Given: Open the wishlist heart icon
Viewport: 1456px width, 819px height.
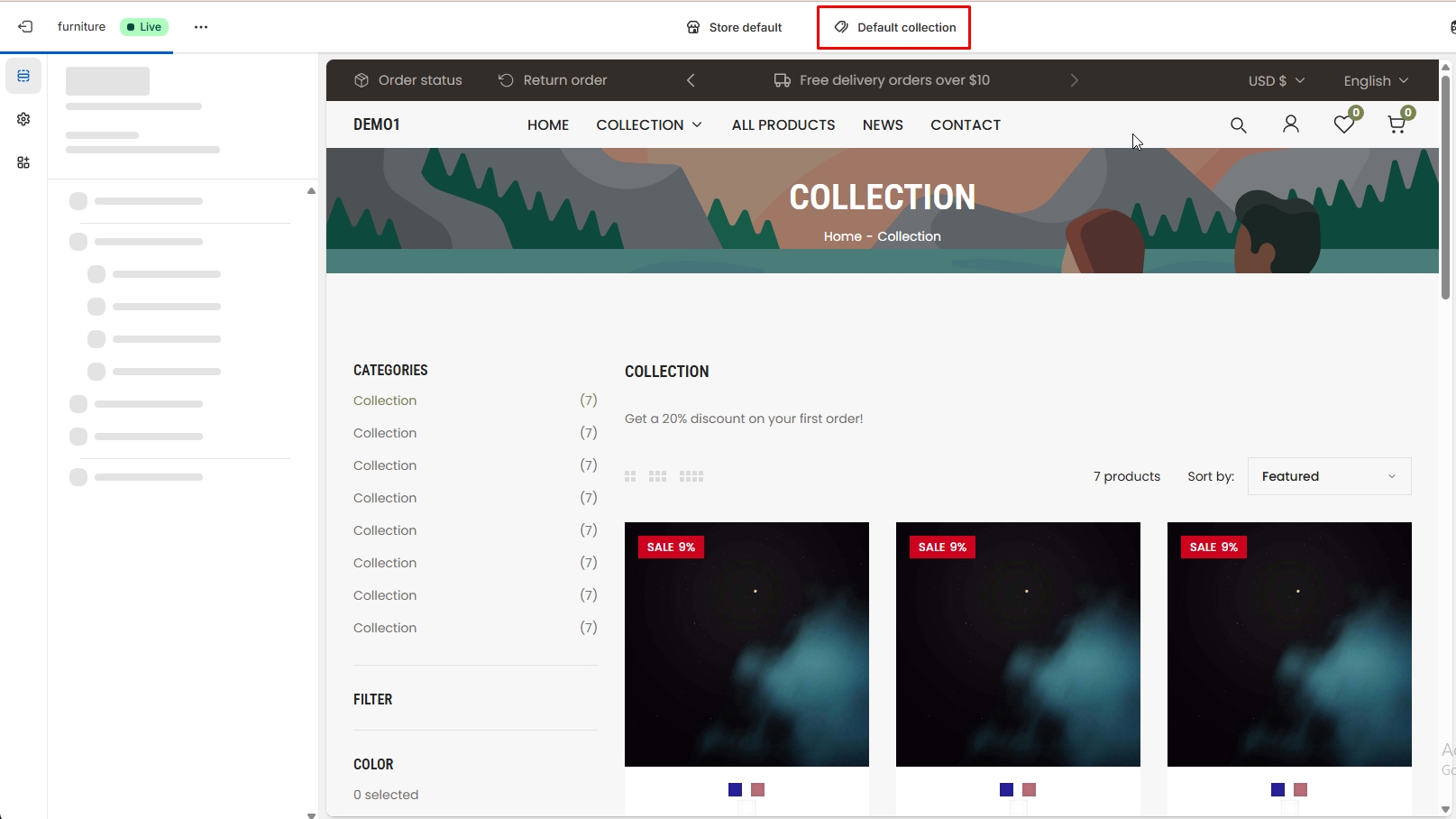Looking at the screenshot, I should [x=1343, y=124].
